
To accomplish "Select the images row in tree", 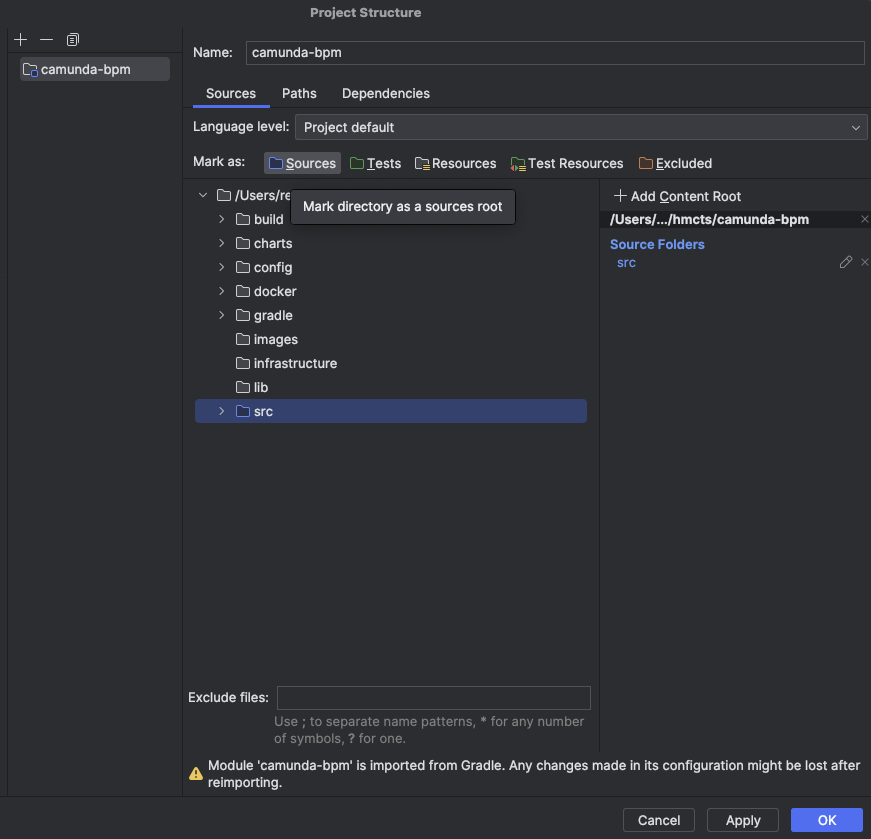I will click(391, 339).
